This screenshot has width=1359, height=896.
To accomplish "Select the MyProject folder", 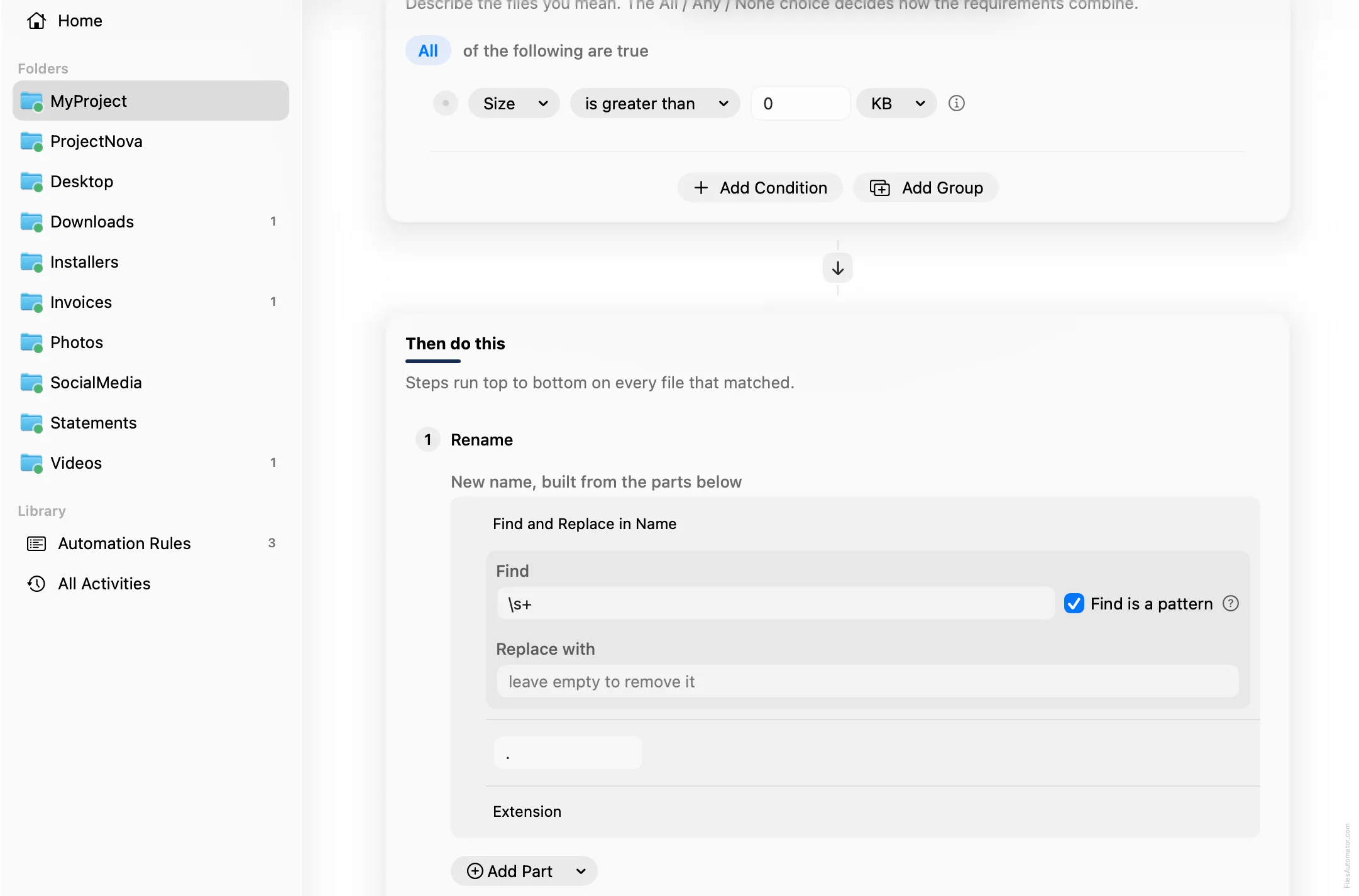I will [x=151, y=101].
